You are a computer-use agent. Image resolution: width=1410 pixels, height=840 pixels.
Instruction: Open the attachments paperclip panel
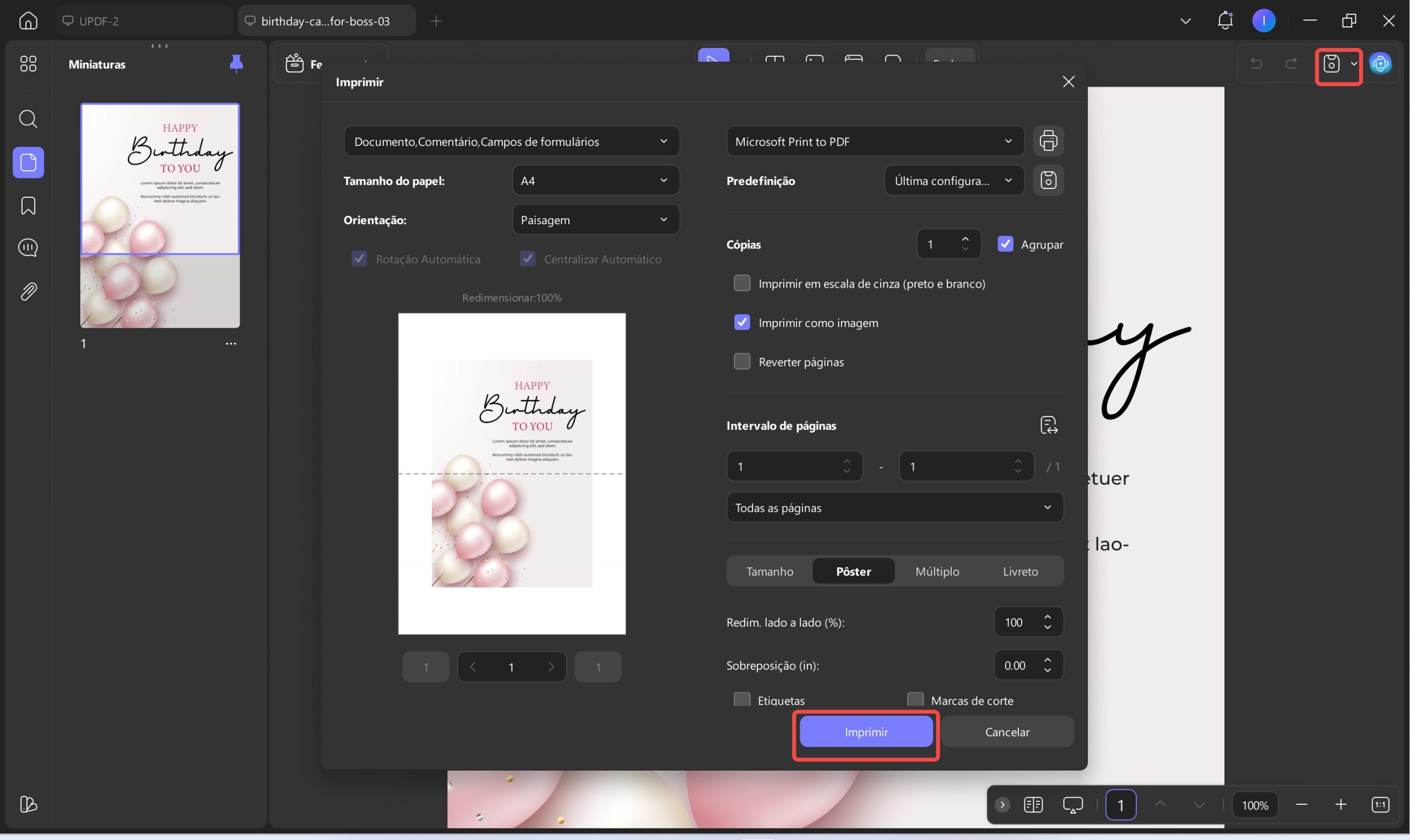coord(28,291)
